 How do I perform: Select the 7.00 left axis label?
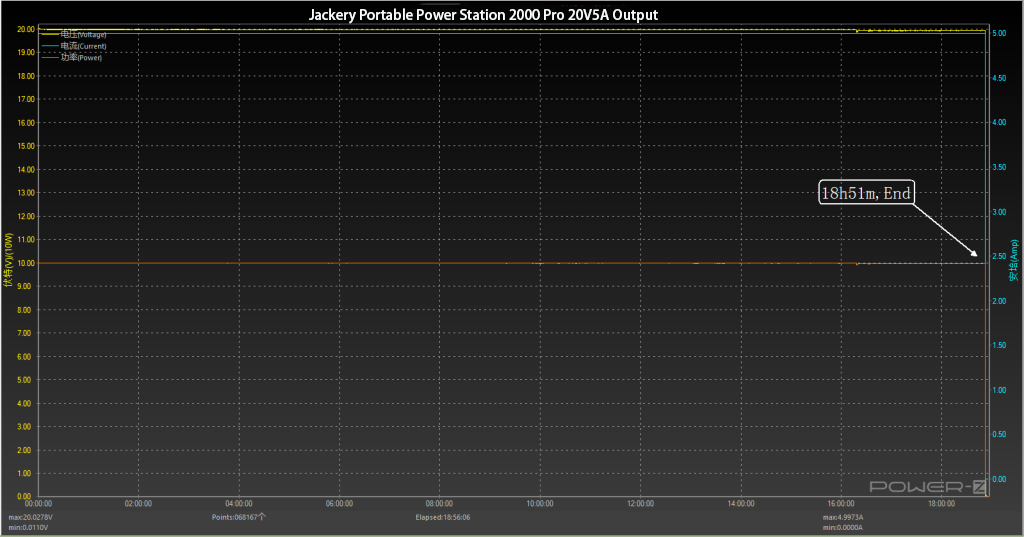24,333
